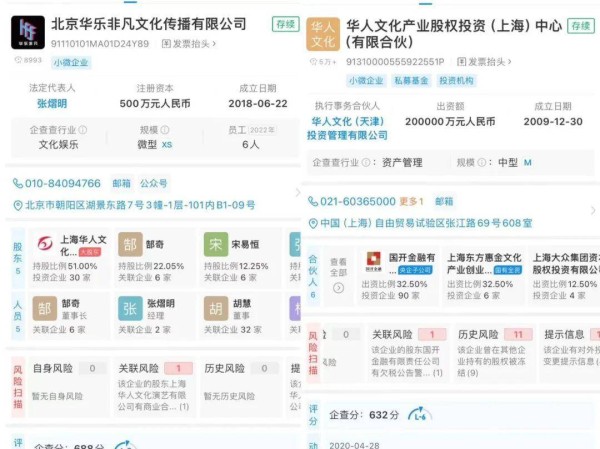
Task: Click info icon beside right 规模
Action: 482,163
